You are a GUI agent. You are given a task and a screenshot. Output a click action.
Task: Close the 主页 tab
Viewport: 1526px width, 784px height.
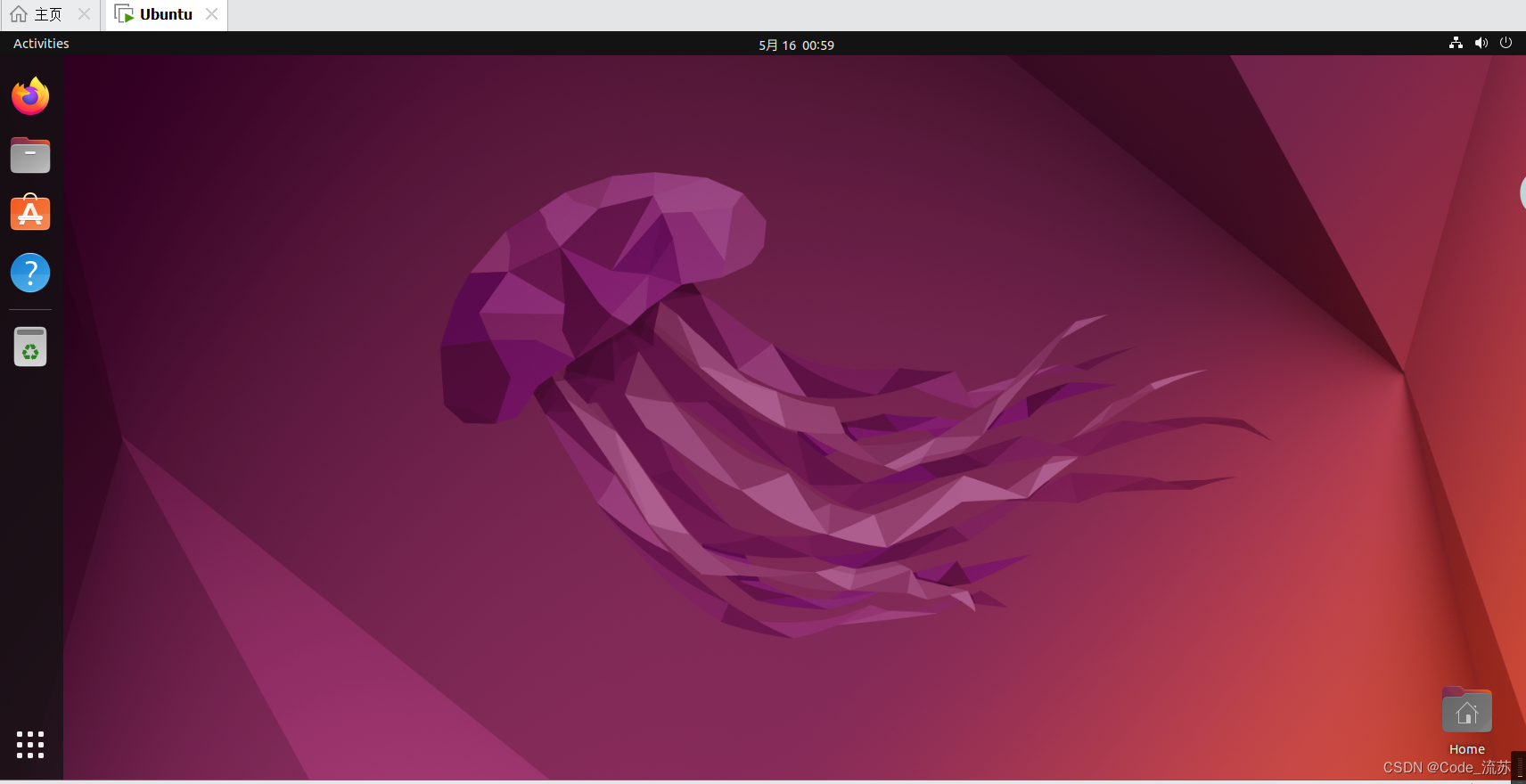point(85,14)
